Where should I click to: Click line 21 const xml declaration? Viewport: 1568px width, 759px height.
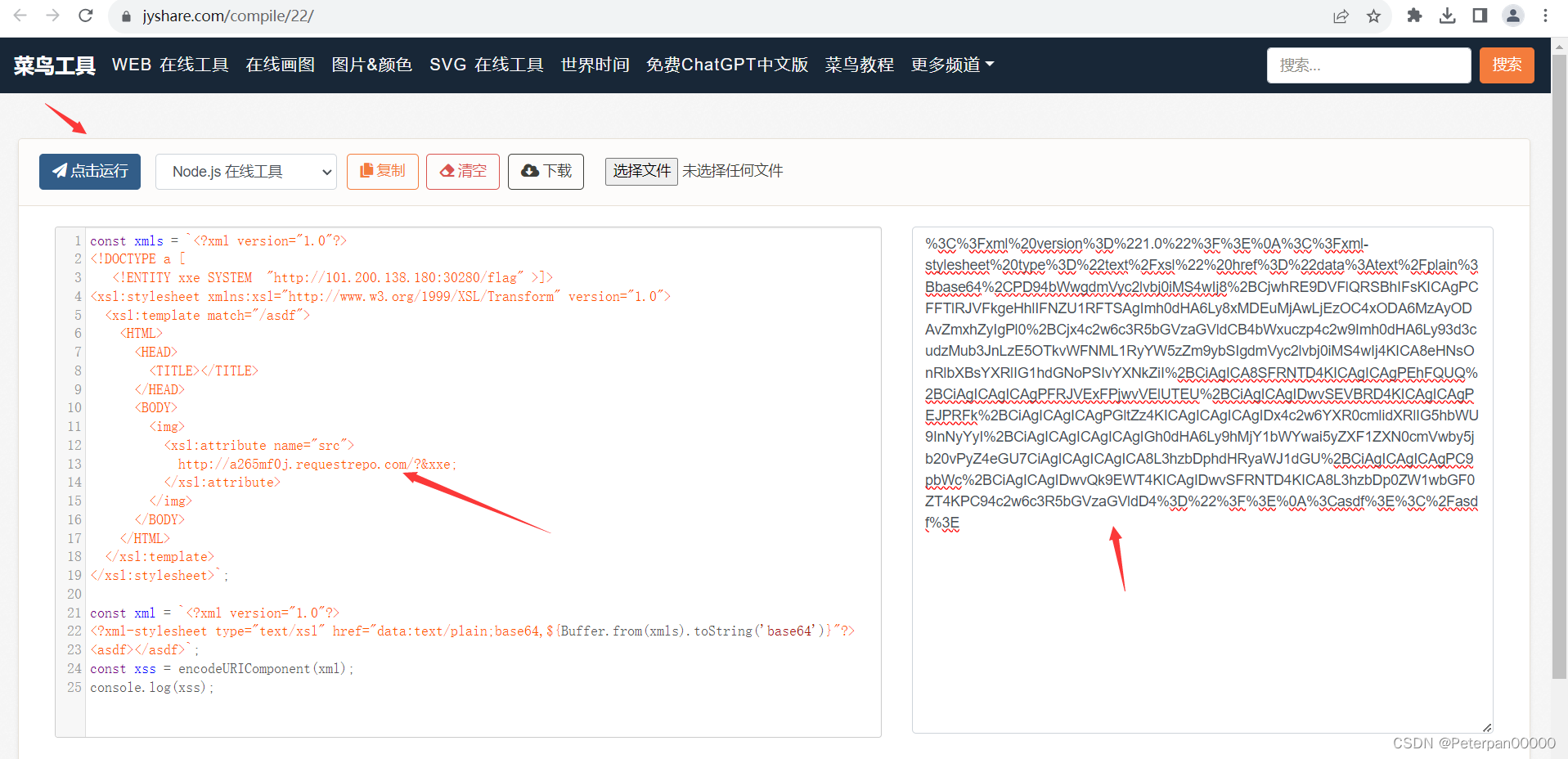click(214, 613)
